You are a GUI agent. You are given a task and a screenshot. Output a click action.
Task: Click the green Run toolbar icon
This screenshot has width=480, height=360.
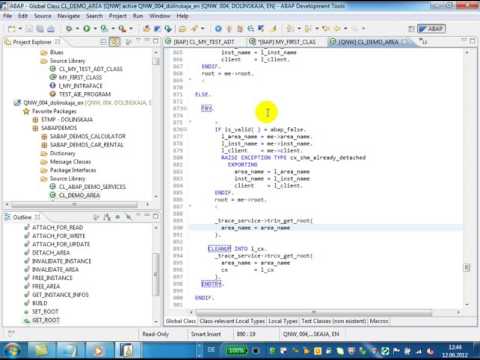tap(87, 29)
